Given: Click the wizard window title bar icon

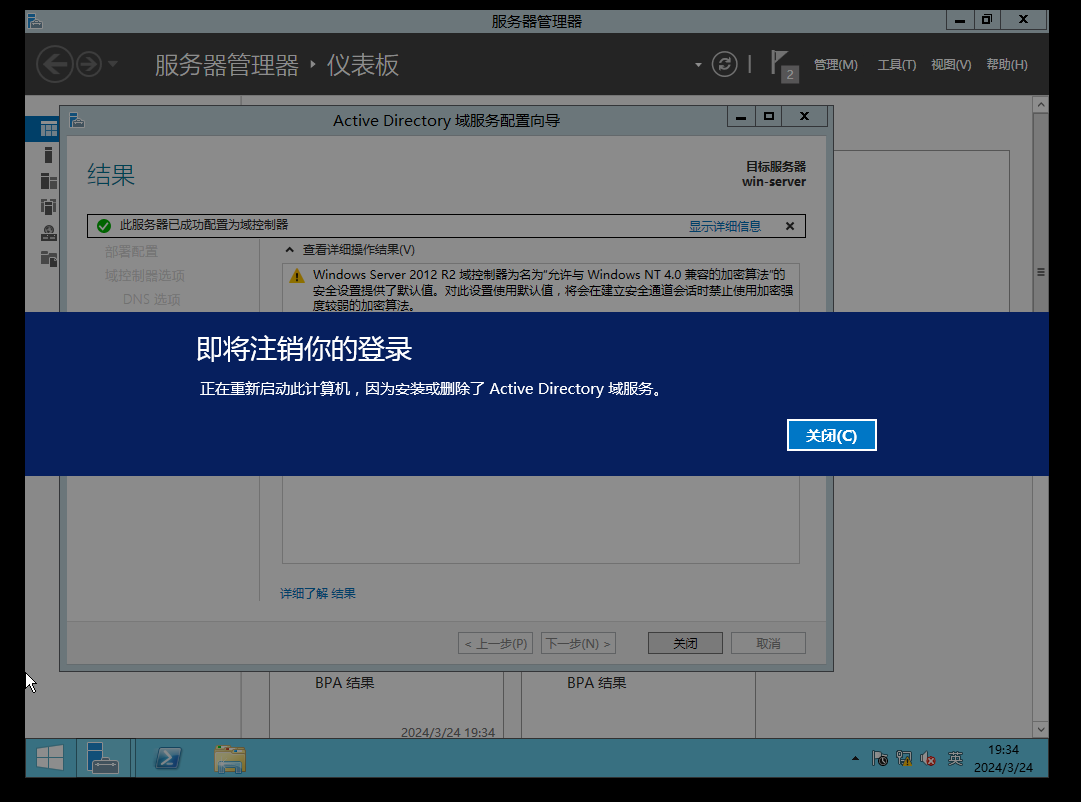Looking at the screenshot, I should click(77, 121).
